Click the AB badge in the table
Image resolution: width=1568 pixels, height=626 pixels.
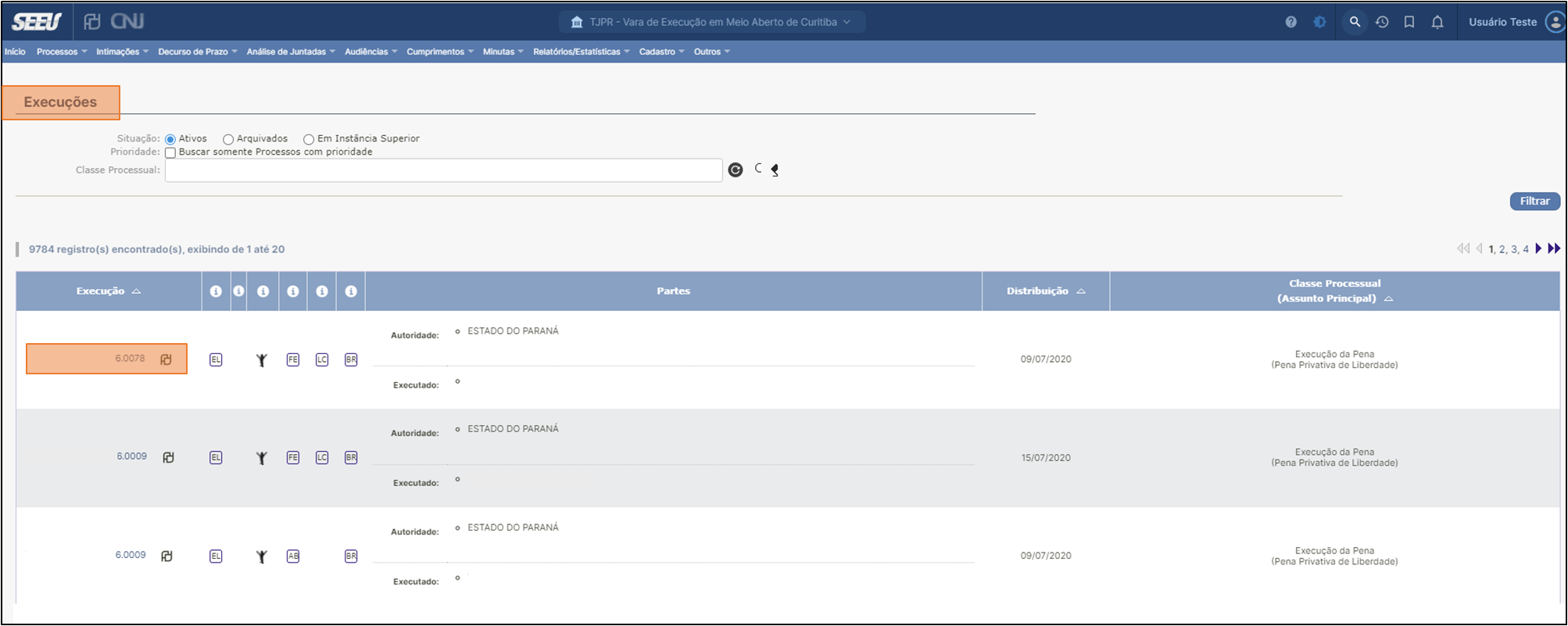pos(292,556)
